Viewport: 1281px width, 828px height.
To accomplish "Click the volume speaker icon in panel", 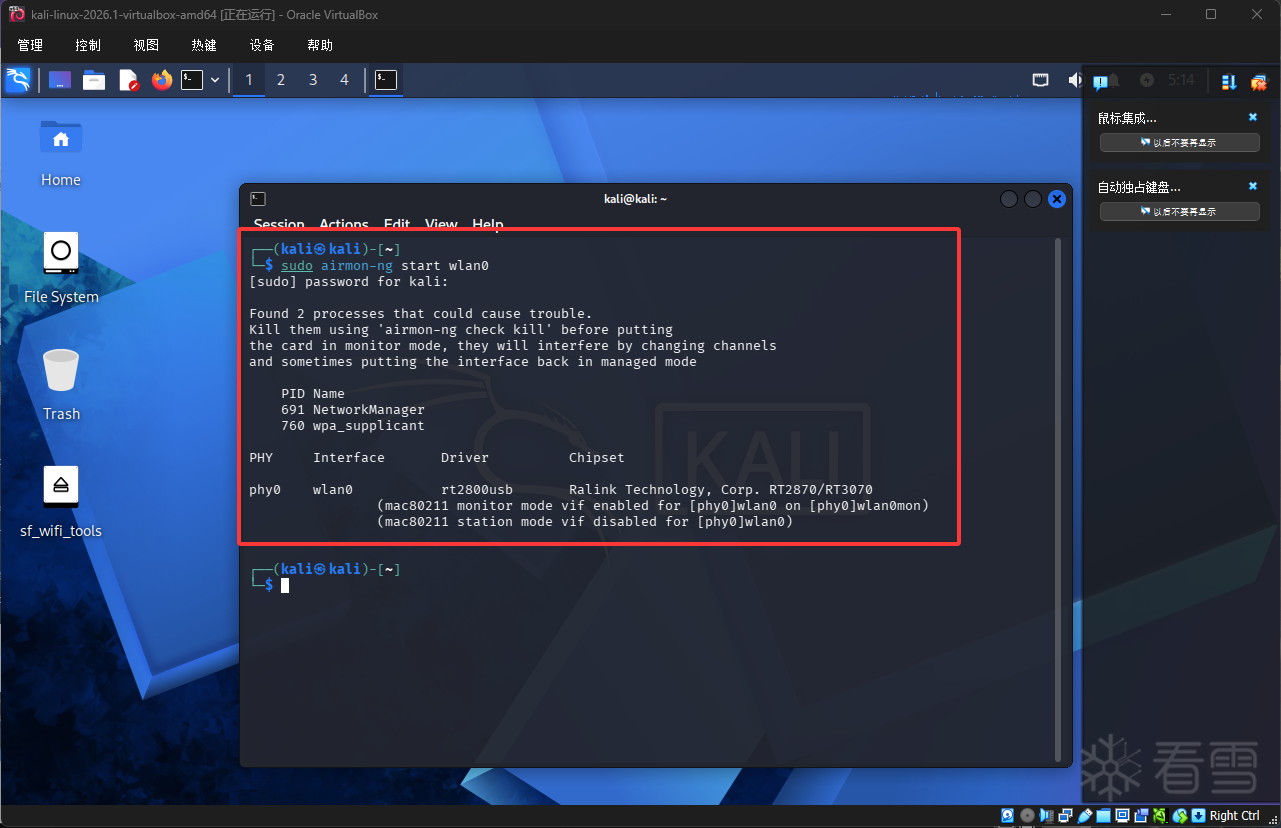I will tap(1075, 80).
